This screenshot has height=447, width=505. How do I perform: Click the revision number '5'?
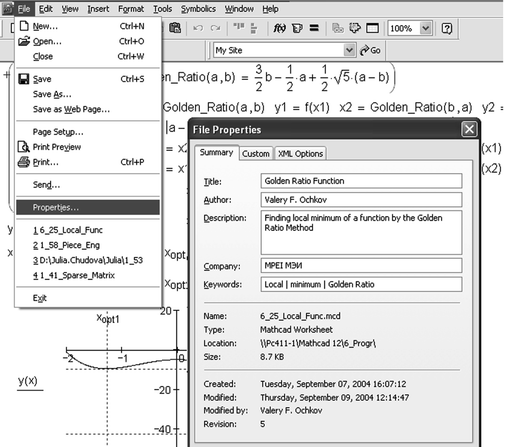(263, 424)
